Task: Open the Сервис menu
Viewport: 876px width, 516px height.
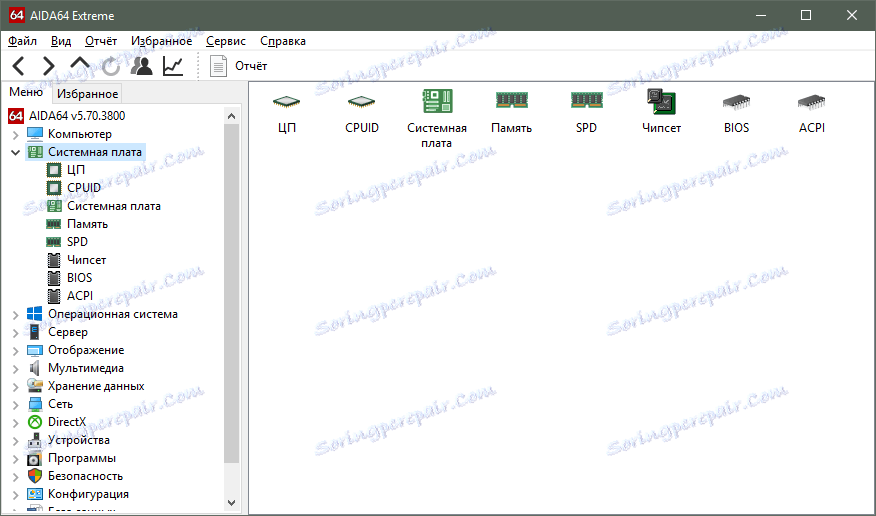Action: pyautogui.click(x=226, y=41)
